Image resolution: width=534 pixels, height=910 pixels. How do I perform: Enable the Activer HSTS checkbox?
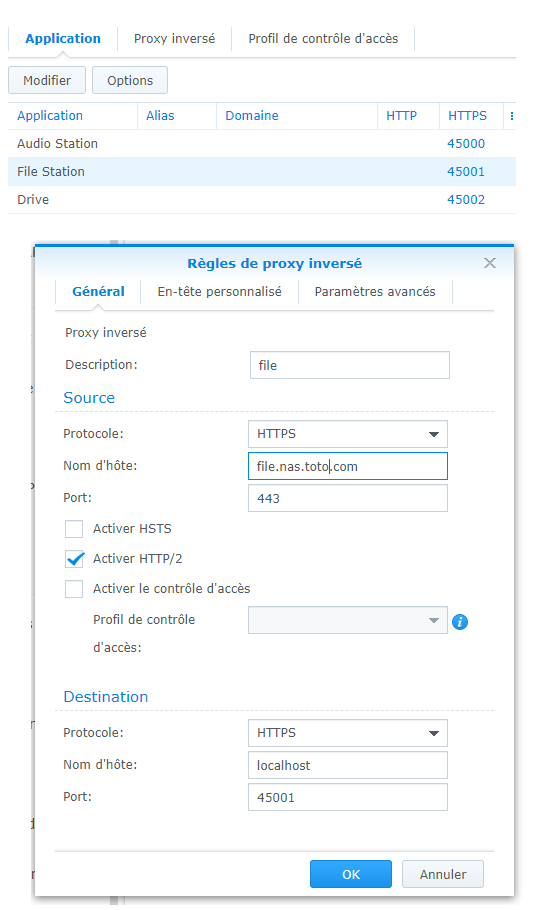74,529
